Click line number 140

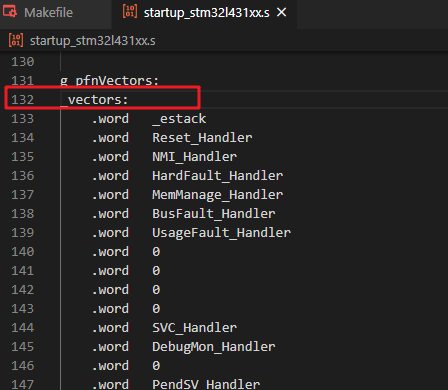pyautogui.click(x=23, y=252)
